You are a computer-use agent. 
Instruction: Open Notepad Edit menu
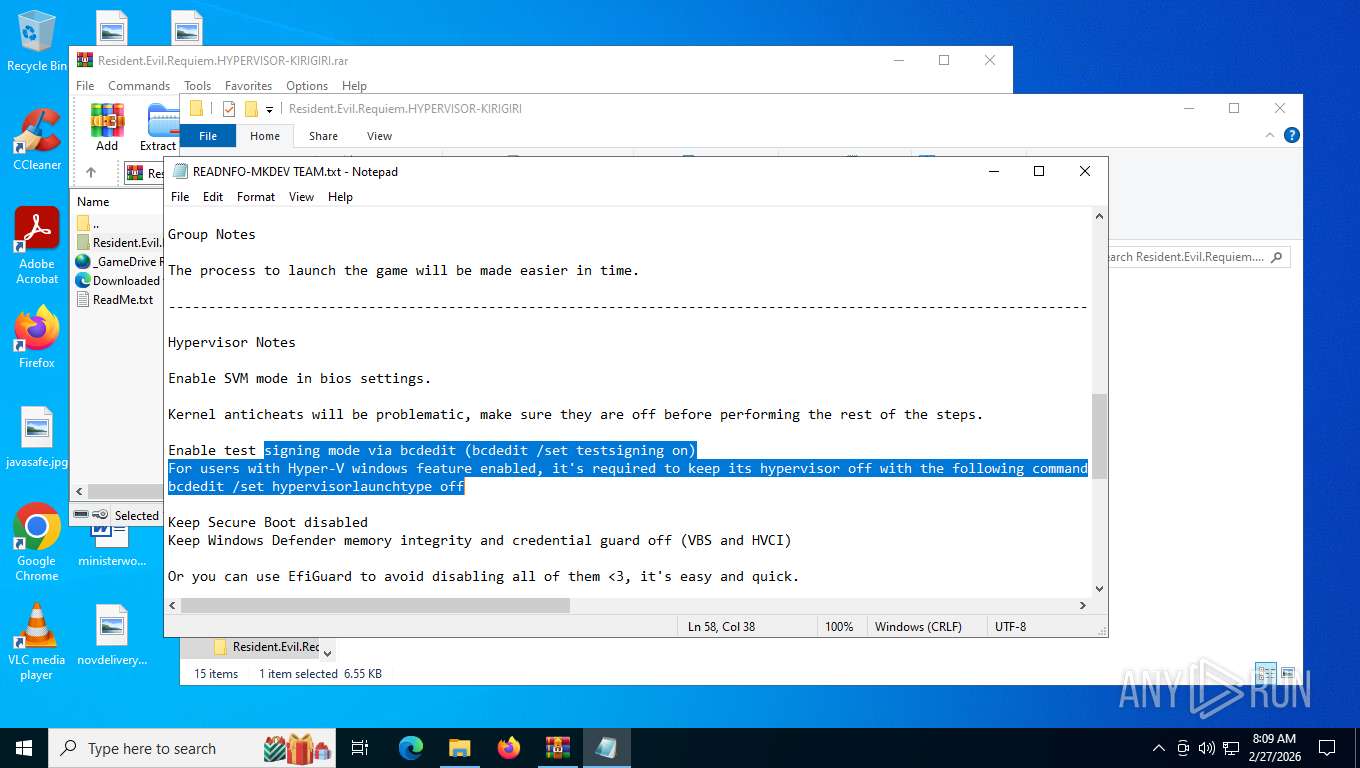click(213, 197)
